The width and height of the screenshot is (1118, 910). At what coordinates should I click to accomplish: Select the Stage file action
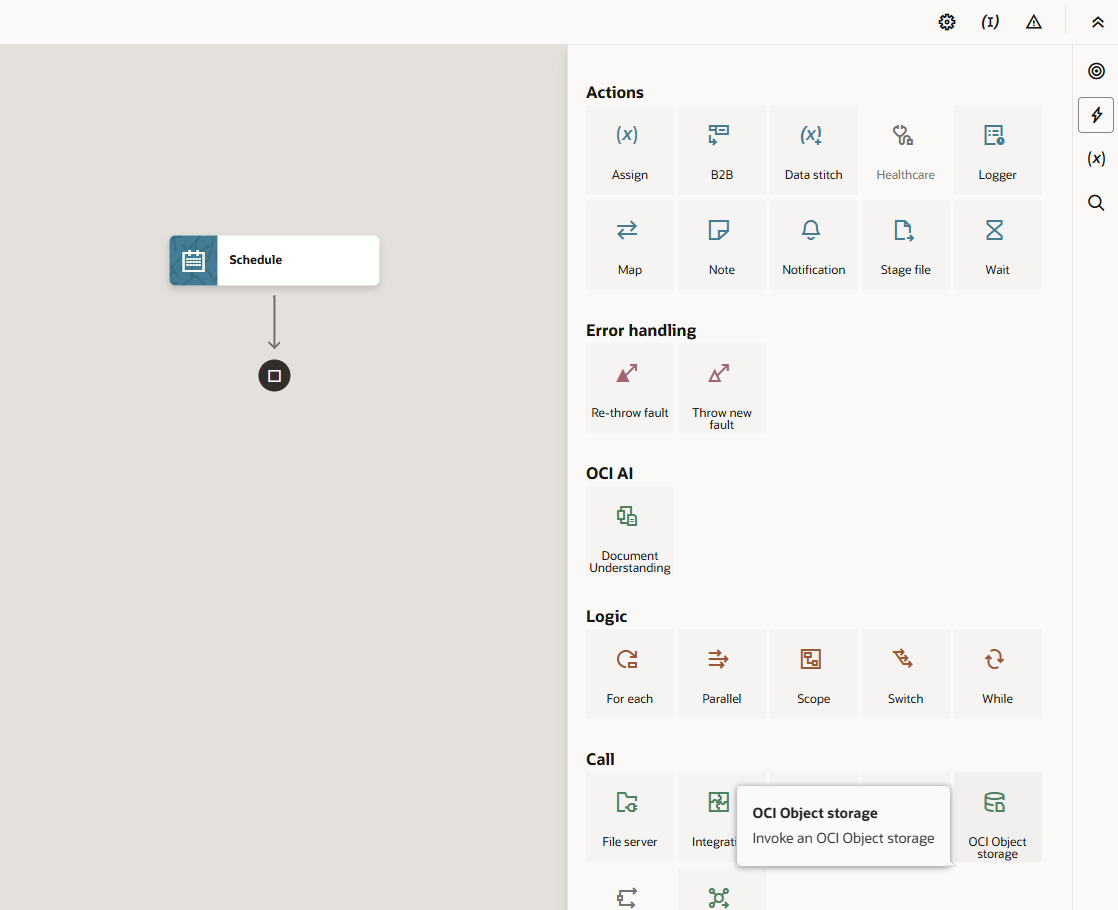click(905, 245)
